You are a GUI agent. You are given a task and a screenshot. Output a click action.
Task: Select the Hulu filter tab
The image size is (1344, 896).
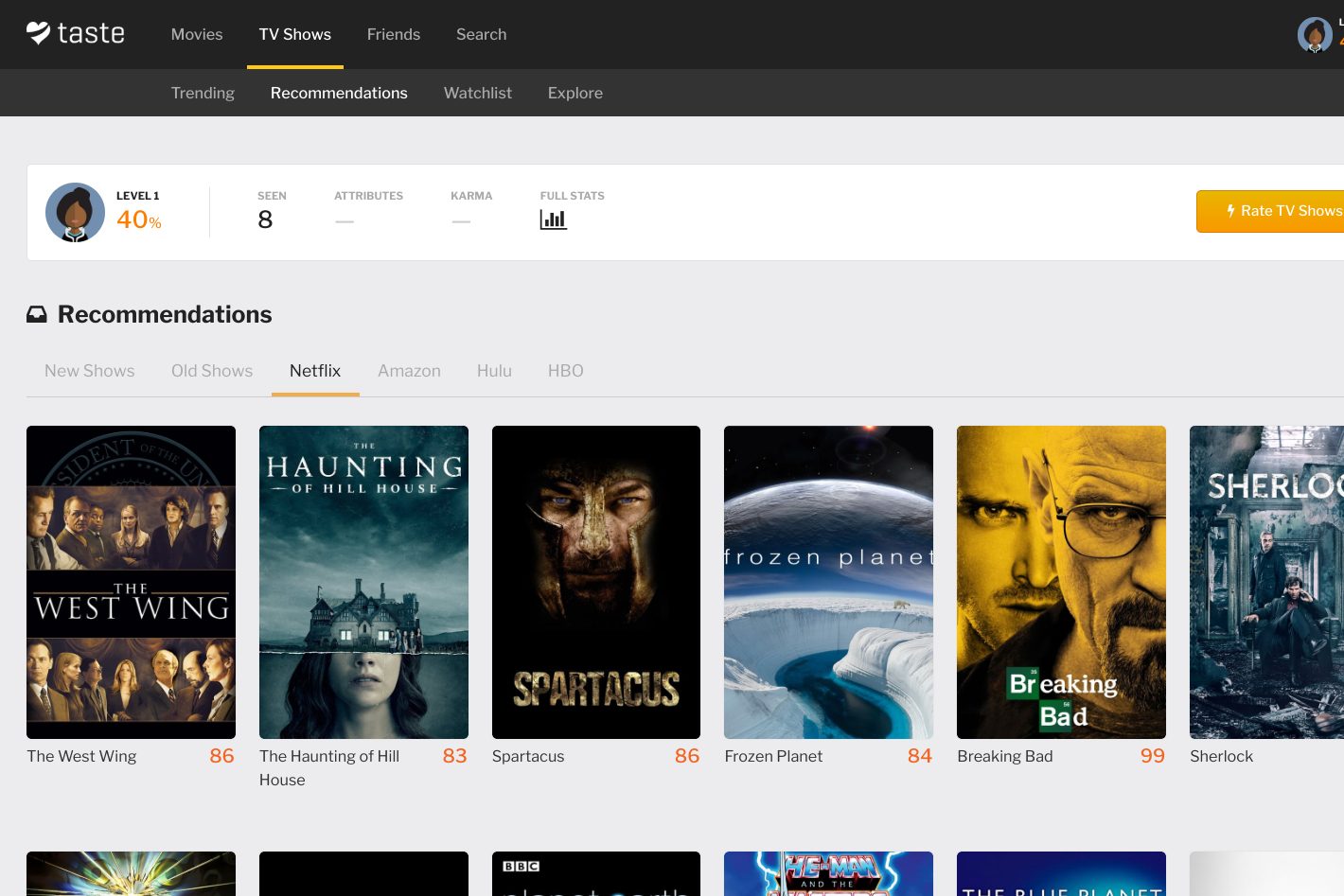[x=494, y=371]
